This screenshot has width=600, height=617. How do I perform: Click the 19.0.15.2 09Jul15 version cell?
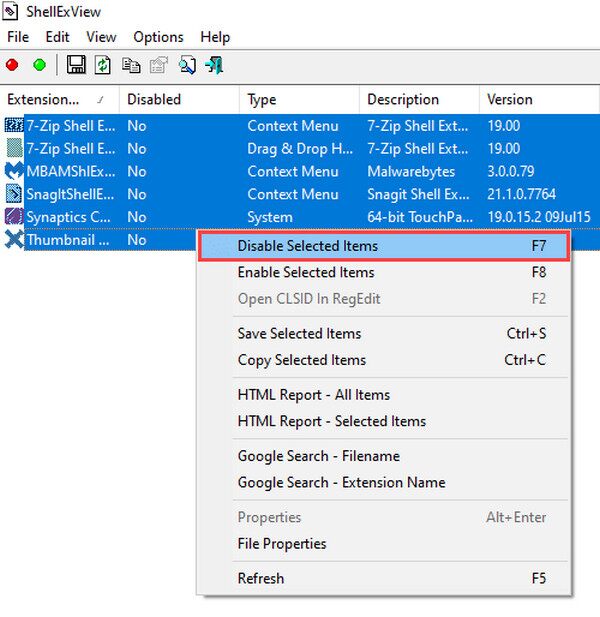(539, 217)
